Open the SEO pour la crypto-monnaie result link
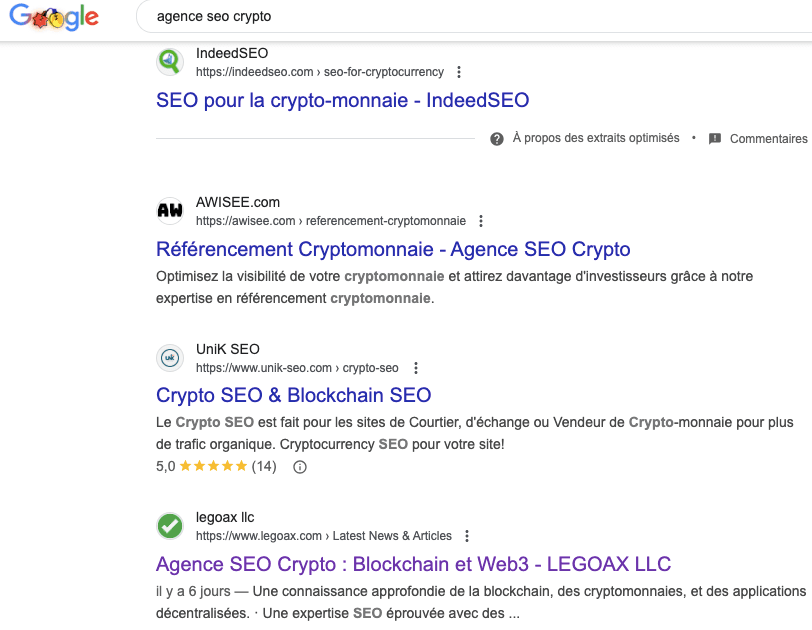812x630 pixels. [x=342, y=101]
